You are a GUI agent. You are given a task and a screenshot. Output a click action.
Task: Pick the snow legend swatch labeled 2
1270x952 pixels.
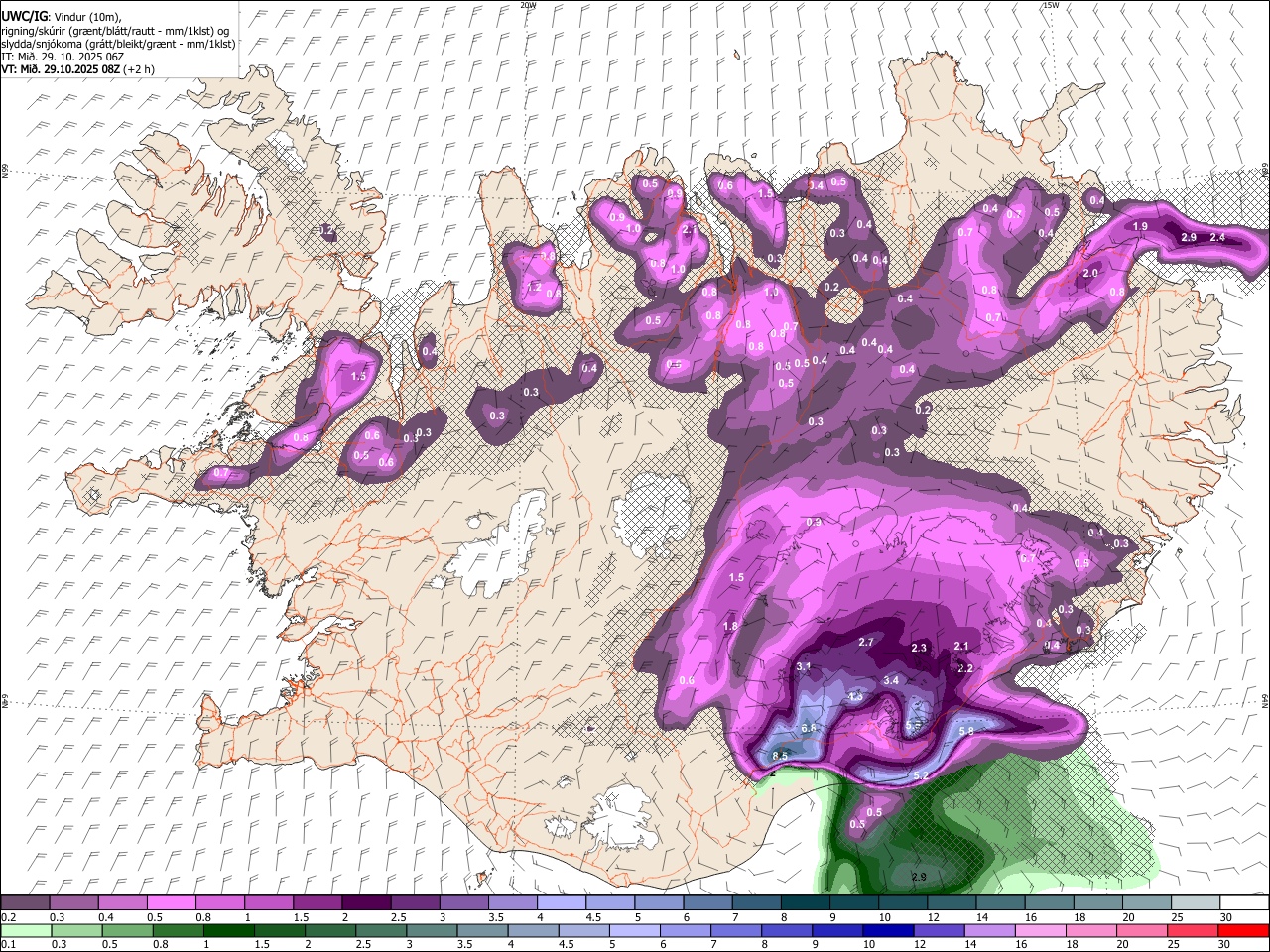pos(365,902)
